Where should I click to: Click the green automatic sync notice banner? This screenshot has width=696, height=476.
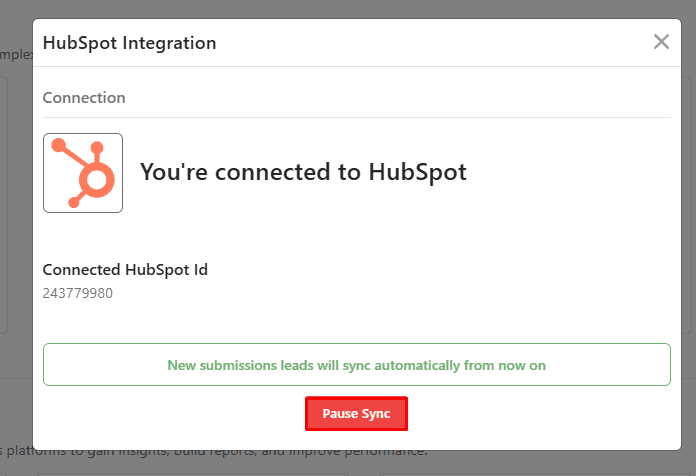click(x=356, y=365)
